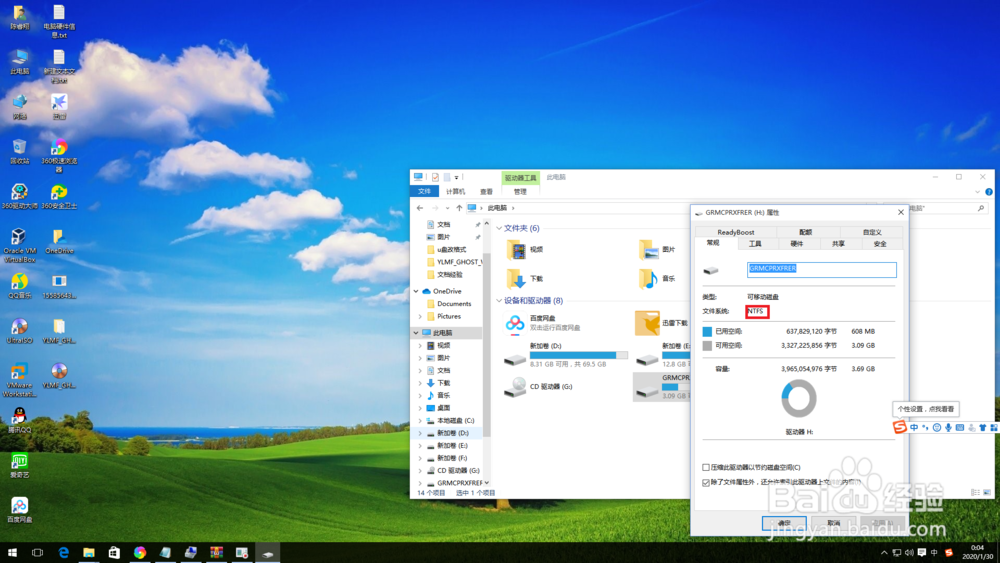The width and height of the screenshot is (1000, 563).
Task: Click the 个性设置，点我看看 tooltip
Action: click(x=926, y=409)
